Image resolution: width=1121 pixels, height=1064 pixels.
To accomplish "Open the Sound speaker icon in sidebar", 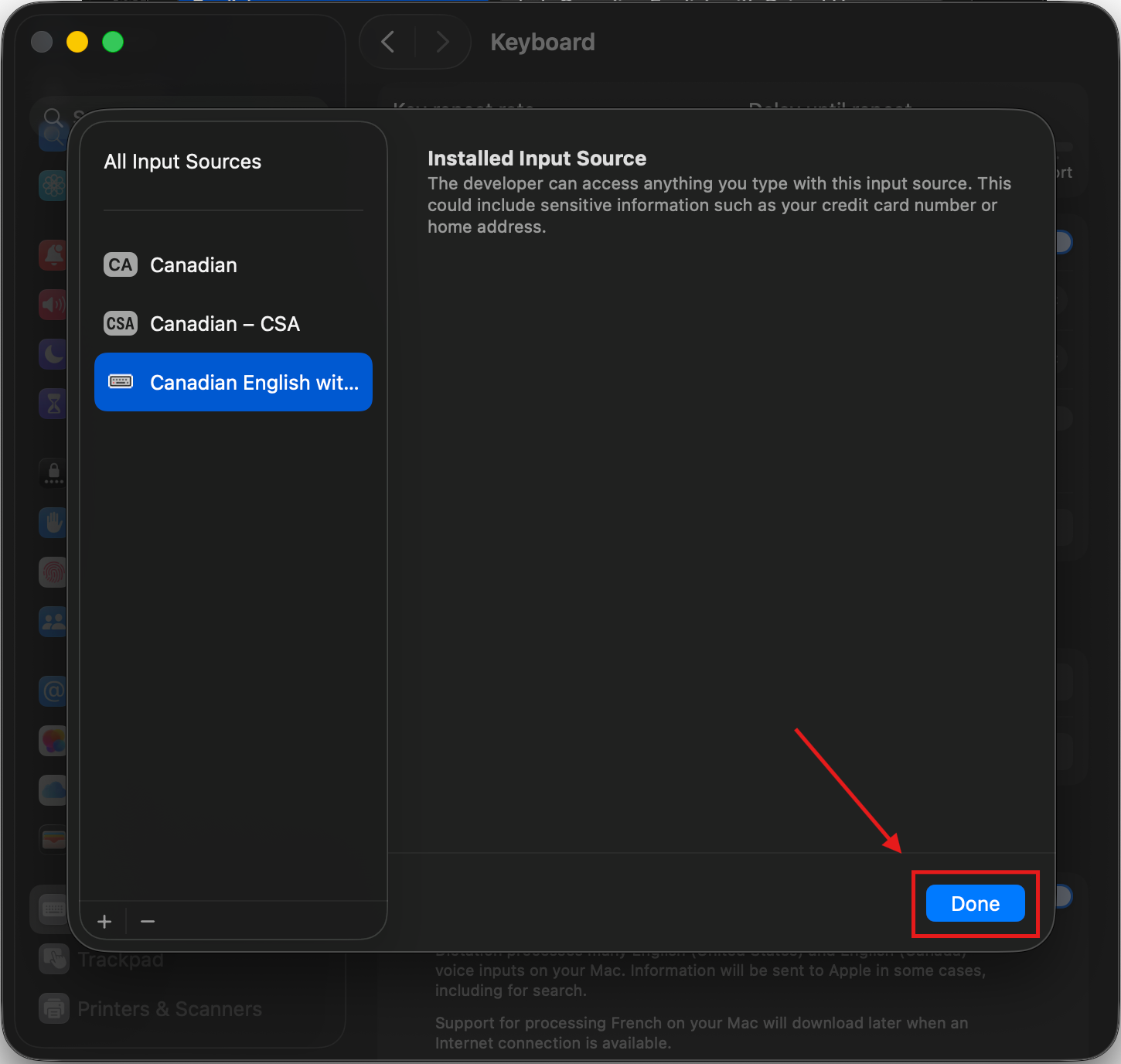I will coord(53,305).
